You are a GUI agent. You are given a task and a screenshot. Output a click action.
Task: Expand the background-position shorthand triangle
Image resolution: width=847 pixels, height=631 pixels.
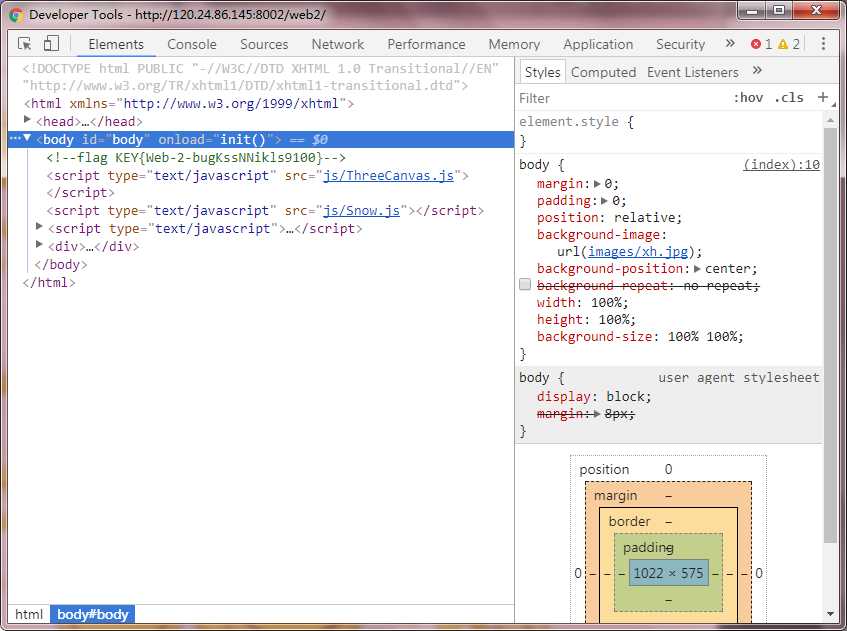tap(697, 268)
